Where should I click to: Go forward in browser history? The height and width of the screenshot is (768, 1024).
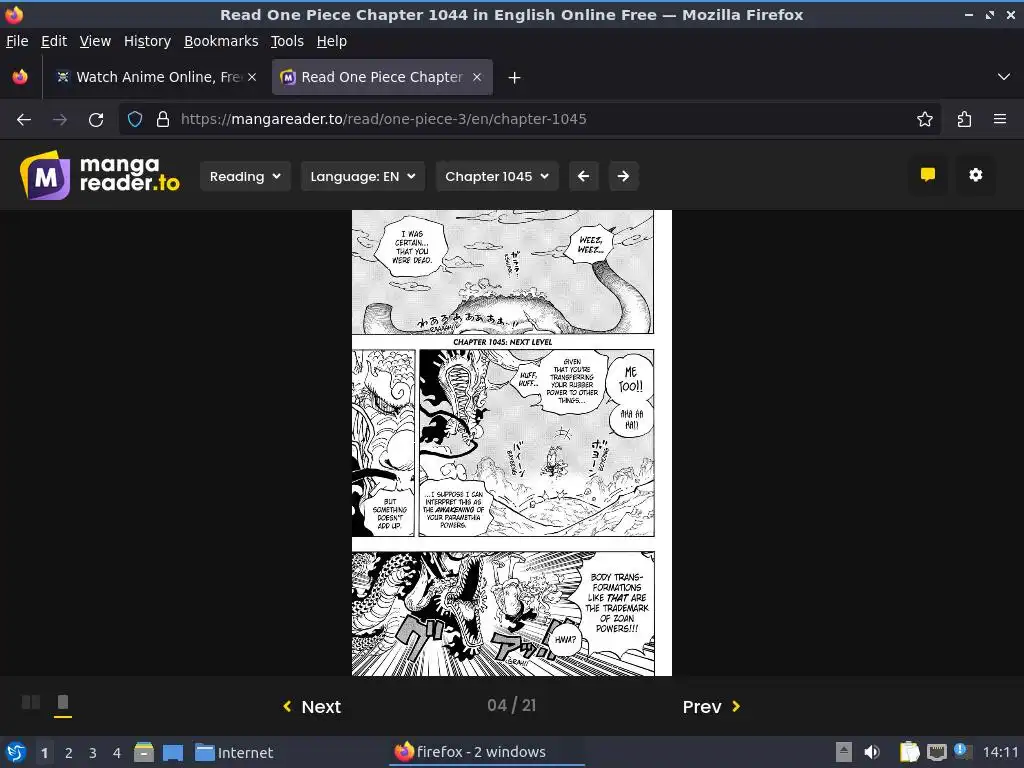[60, 120]
